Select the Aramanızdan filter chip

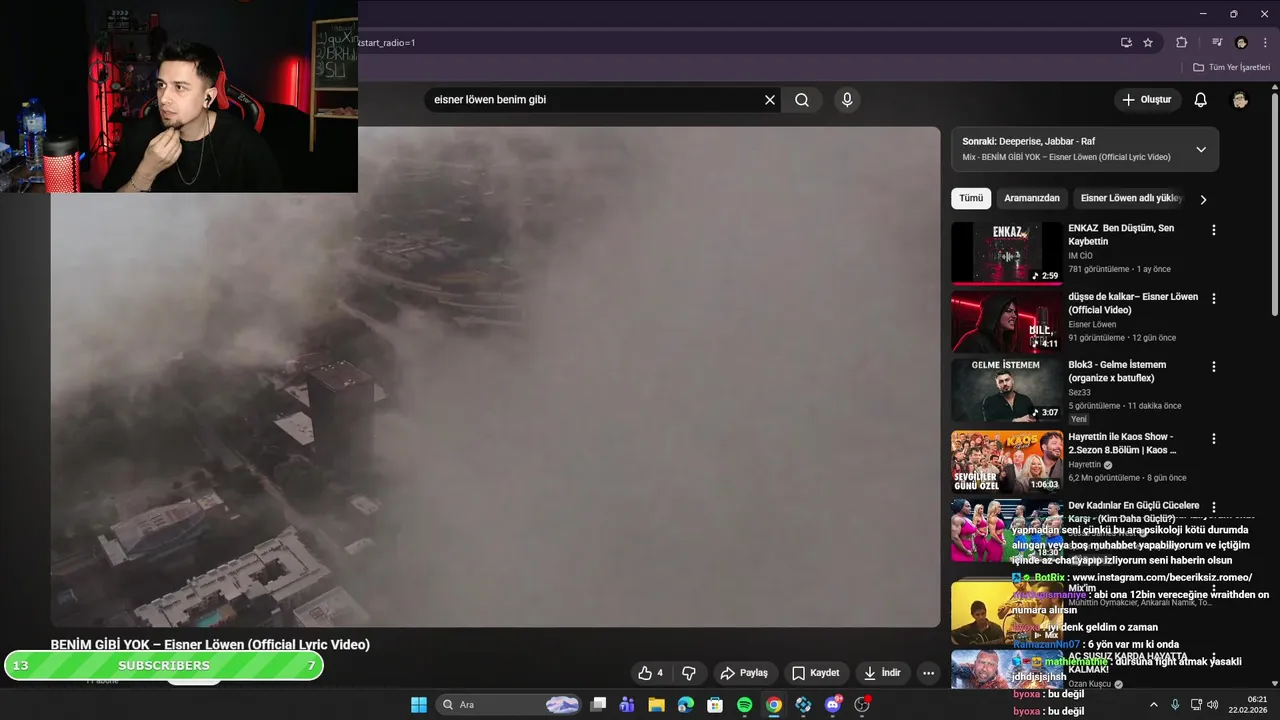1032,199
